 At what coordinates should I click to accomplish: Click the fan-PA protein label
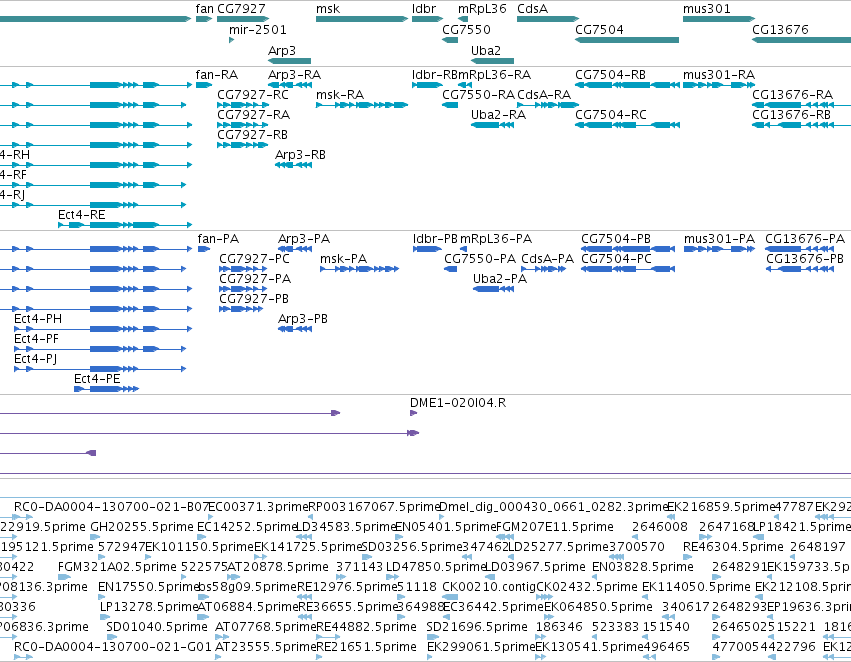click(x=218, y=239)
